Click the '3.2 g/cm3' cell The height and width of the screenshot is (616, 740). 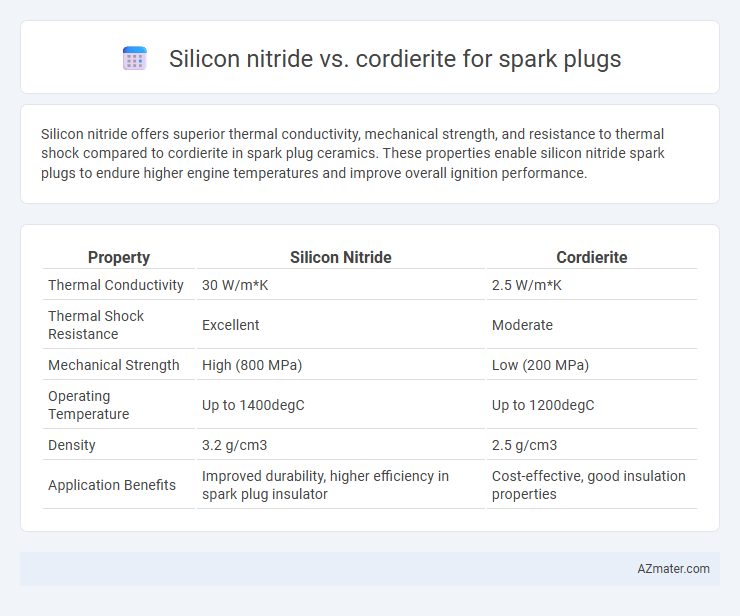(x=235, y=445)
